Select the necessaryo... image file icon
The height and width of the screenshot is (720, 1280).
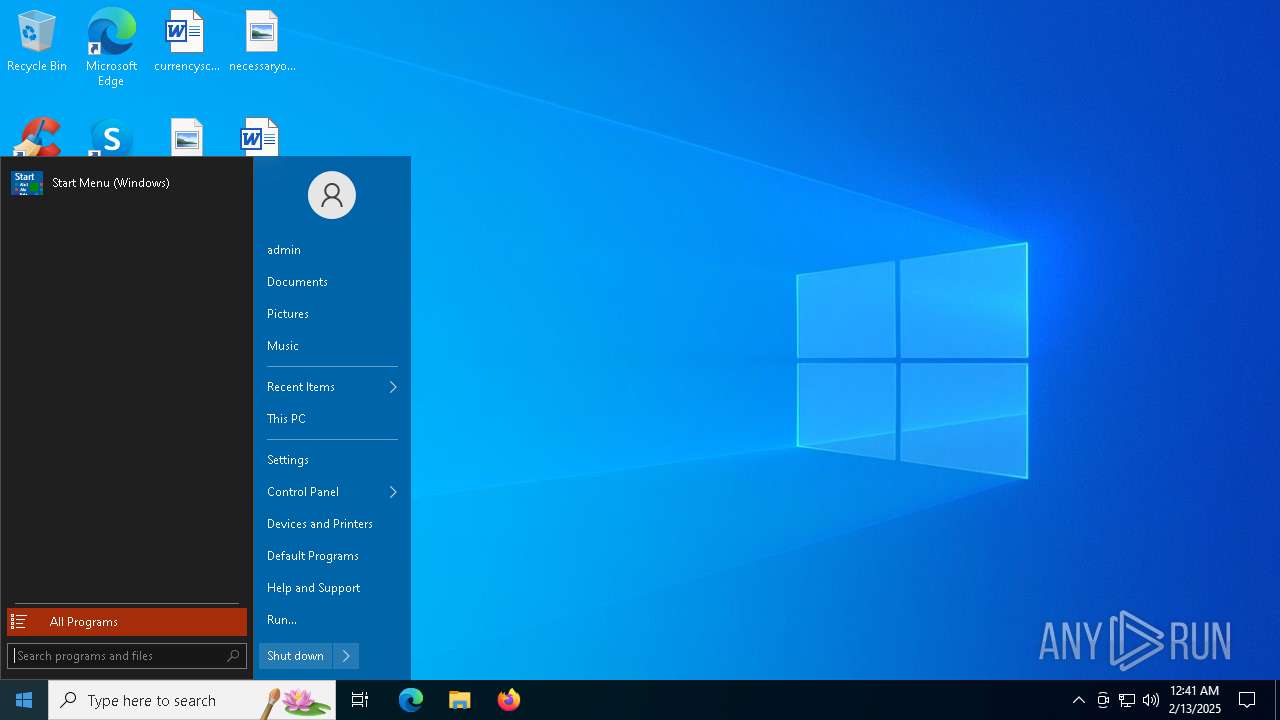pos(262,40)
